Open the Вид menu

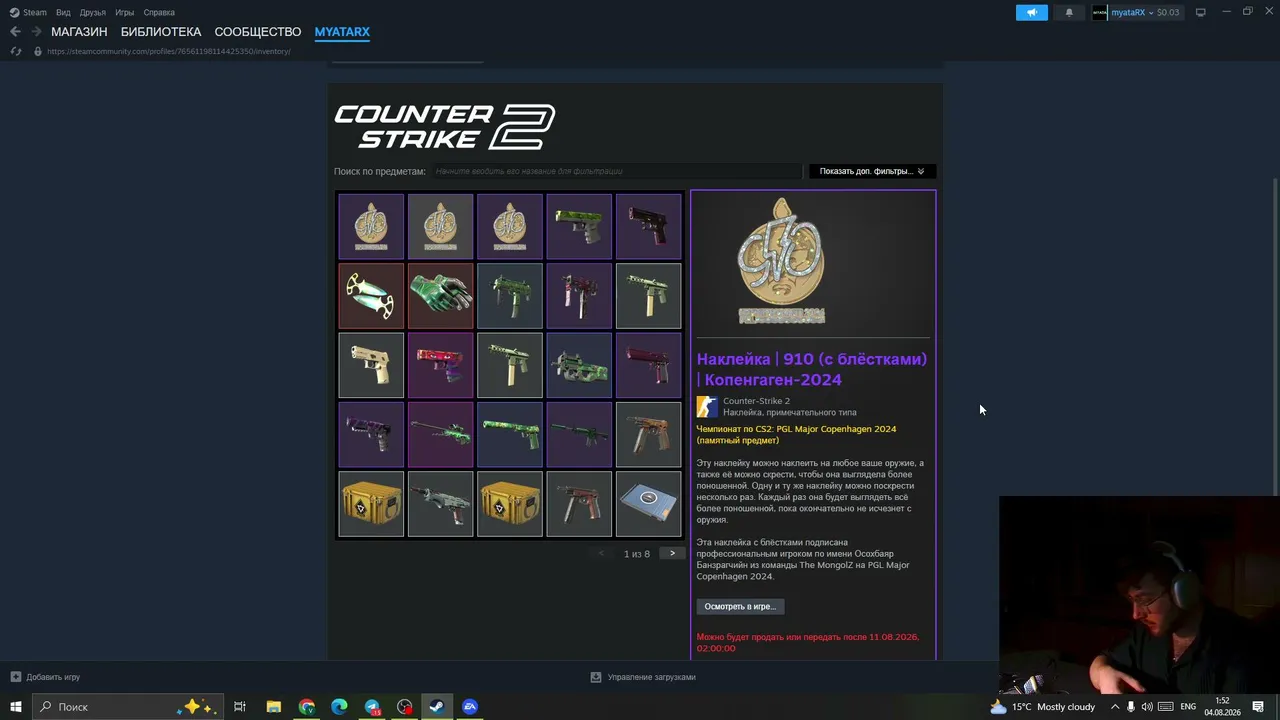coord(63,12)
